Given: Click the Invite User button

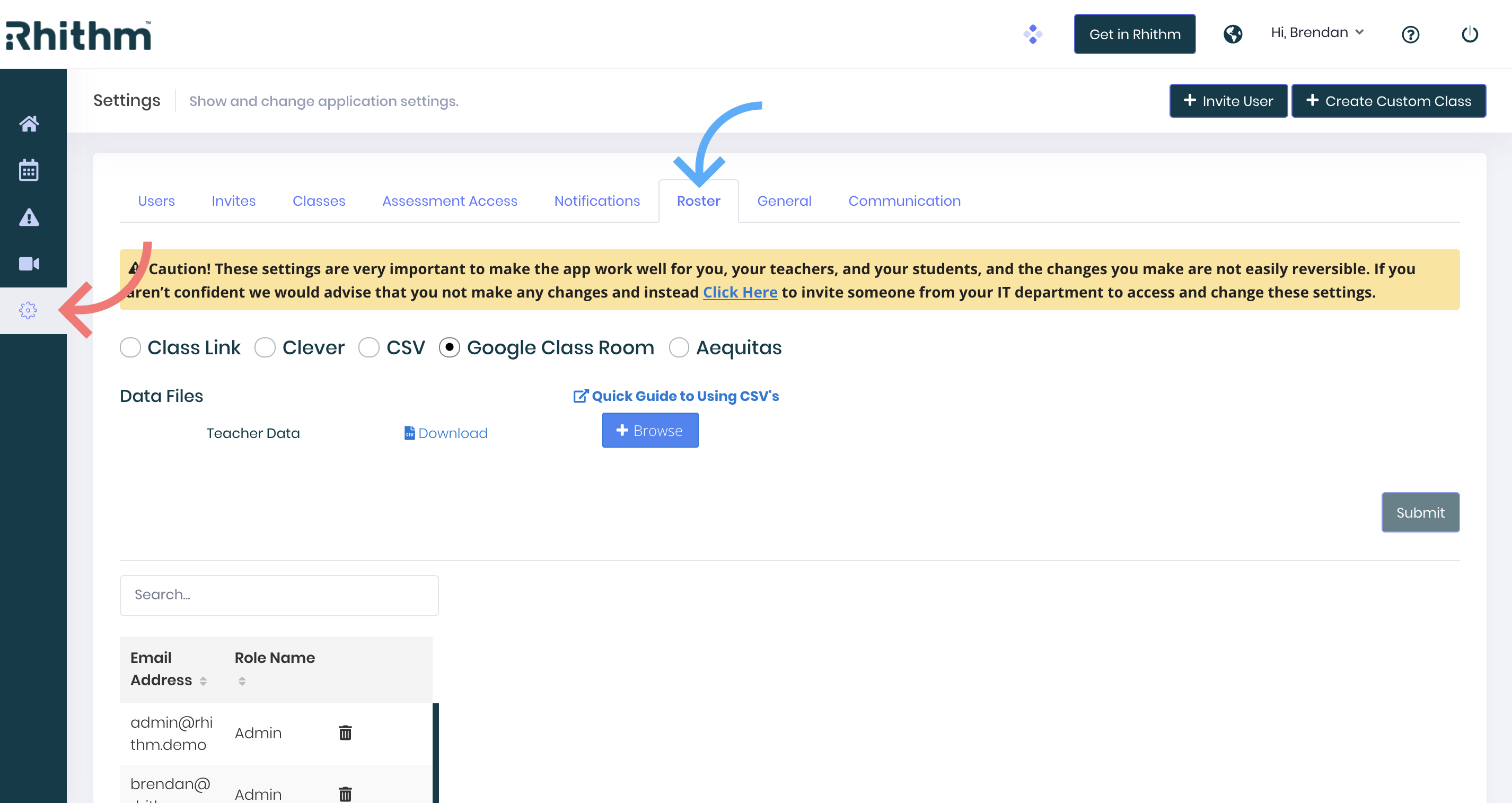Looking at the screenshot, I should pos(1227,100).
